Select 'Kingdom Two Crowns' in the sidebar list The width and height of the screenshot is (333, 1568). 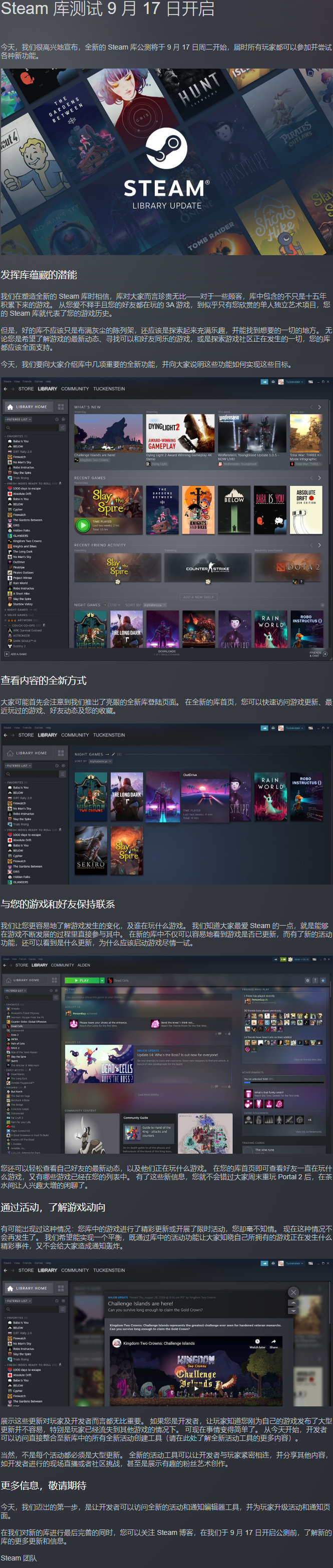(x=28, y=540)
